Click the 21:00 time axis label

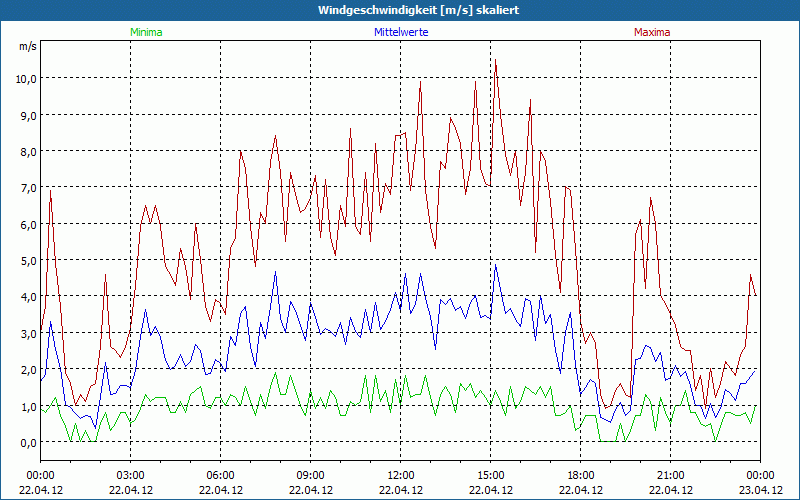coord(670,476)
